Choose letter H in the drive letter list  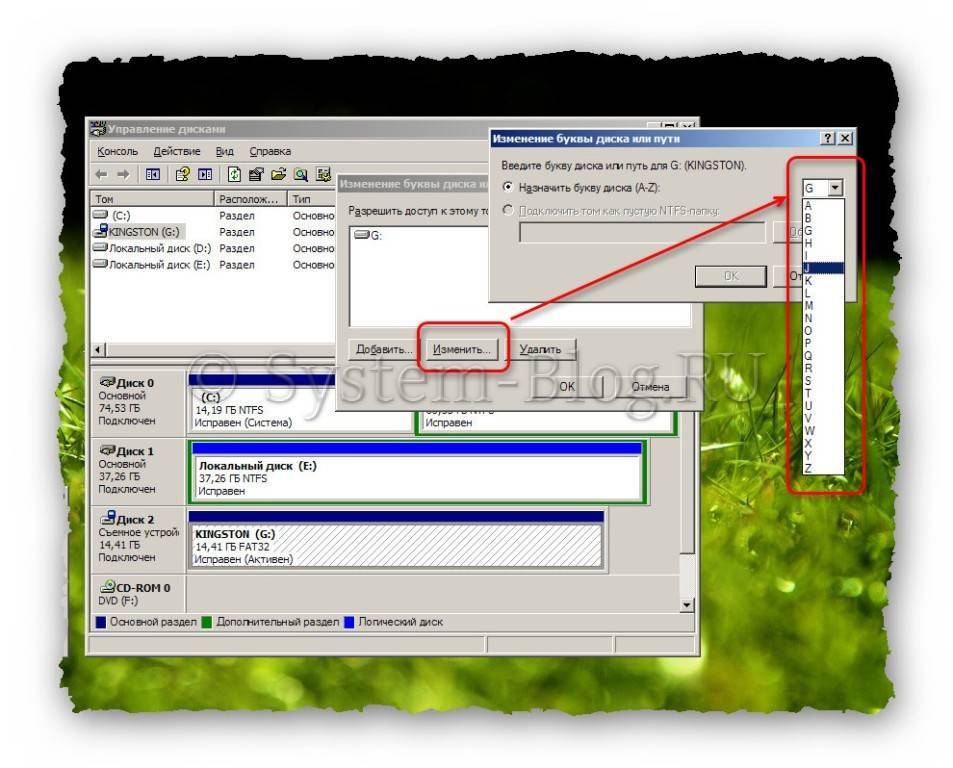coord(822,243)
